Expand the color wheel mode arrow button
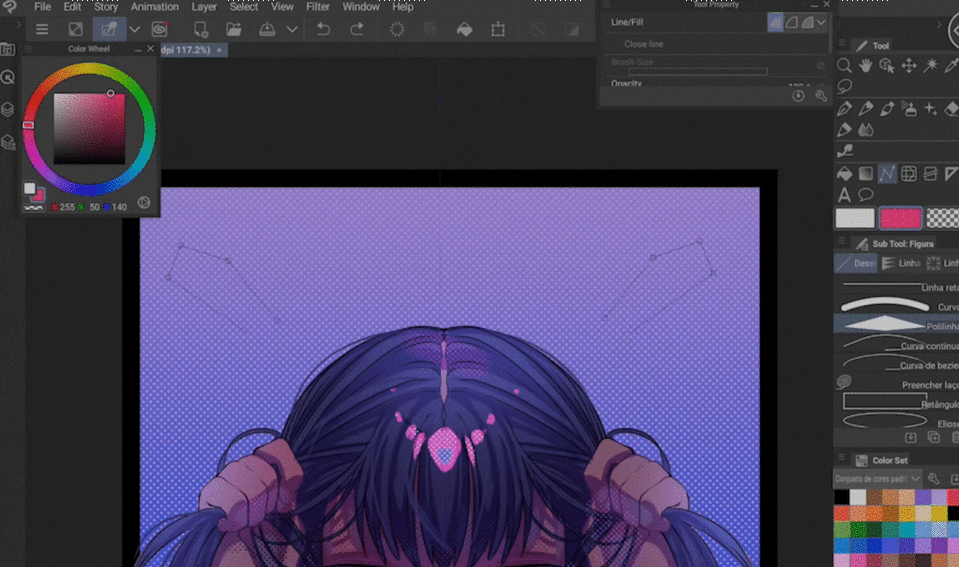Viewport: 960px width, 567px height. click(144, 202)
